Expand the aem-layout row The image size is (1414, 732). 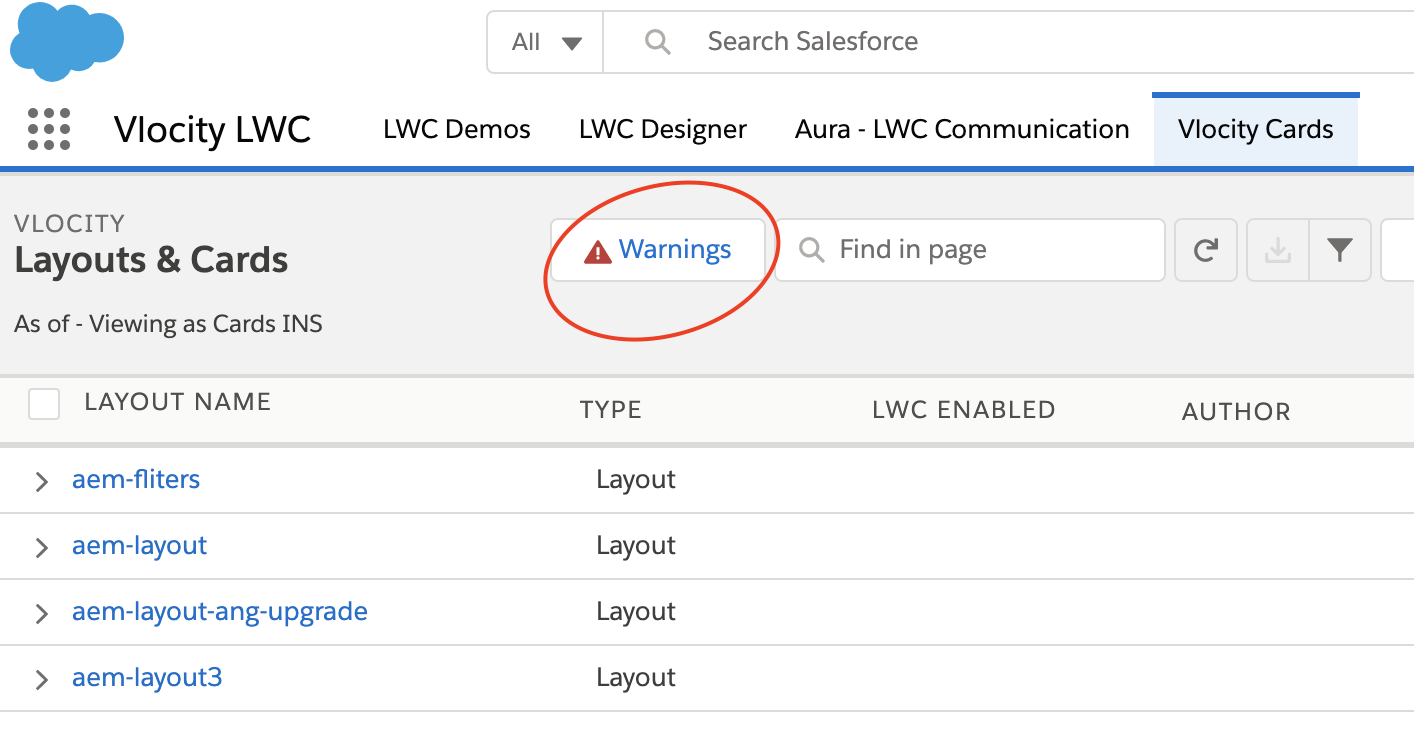coord(41,548)
